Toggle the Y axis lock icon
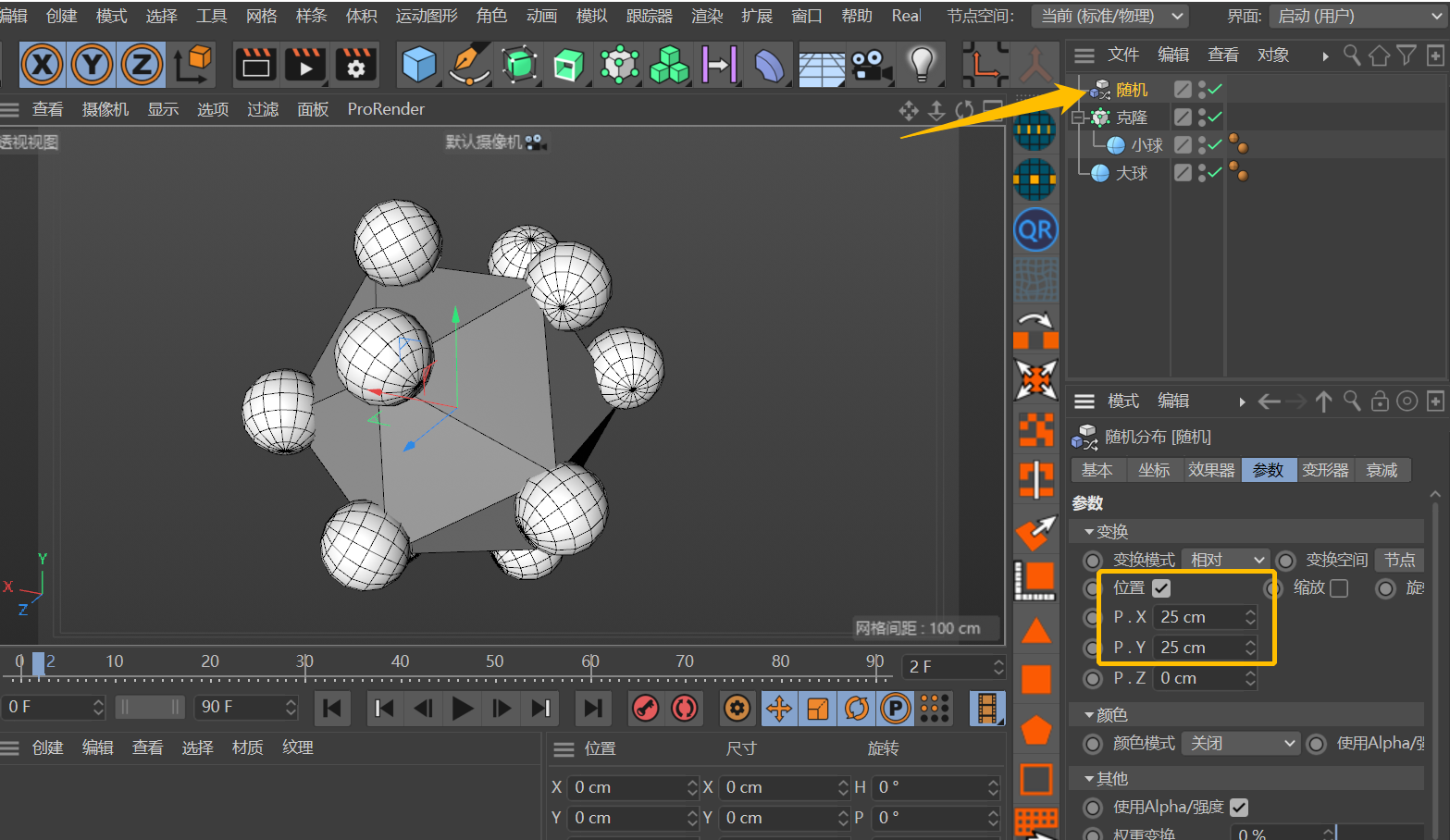The height and width of the screenshot is (840, 1450). pyautogui.click(x=92, y=65)
